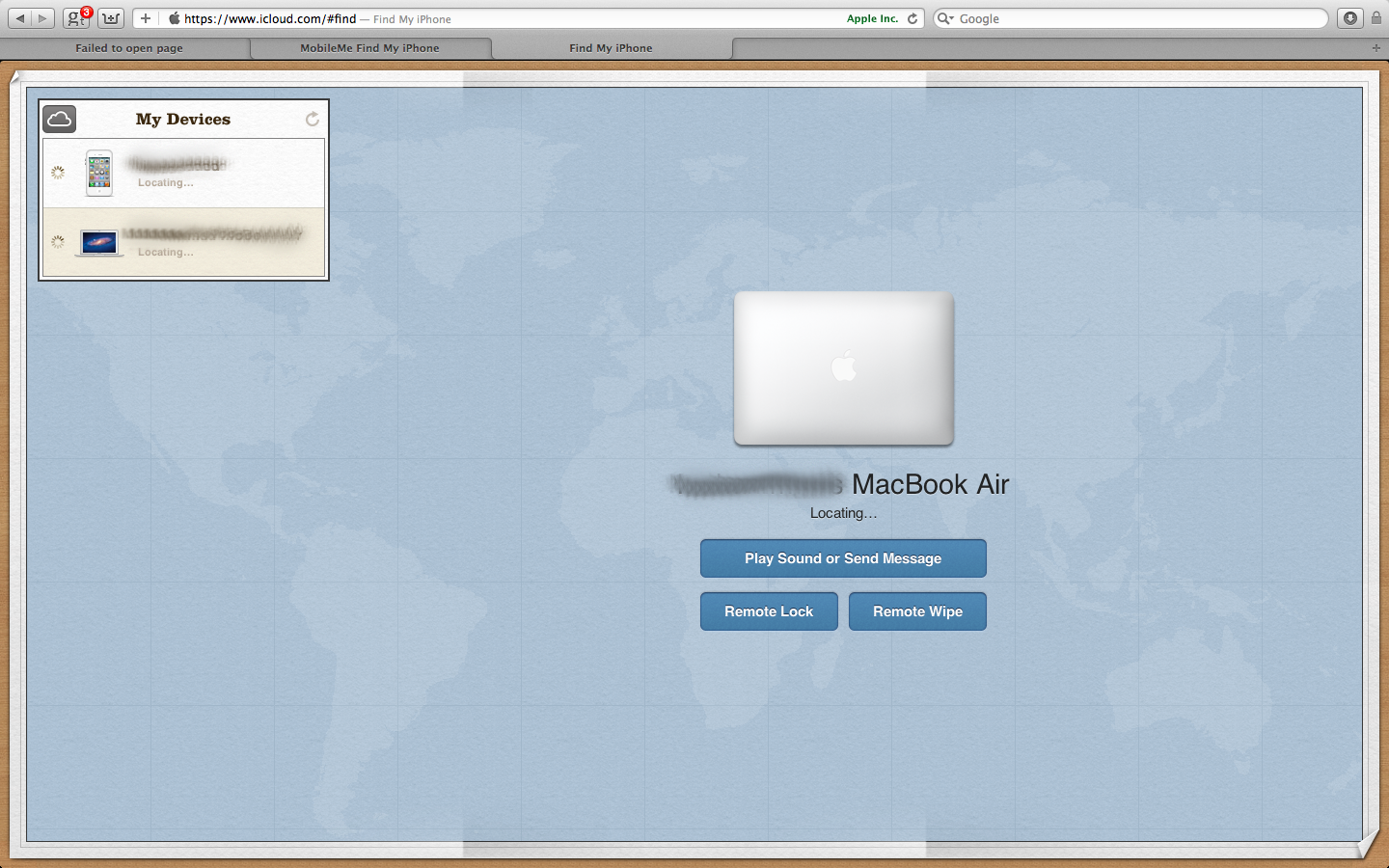Click the MacBook Air device name heading
Image resolution: width=1389 pixels, height=868 pixels.
coord(840,484)
